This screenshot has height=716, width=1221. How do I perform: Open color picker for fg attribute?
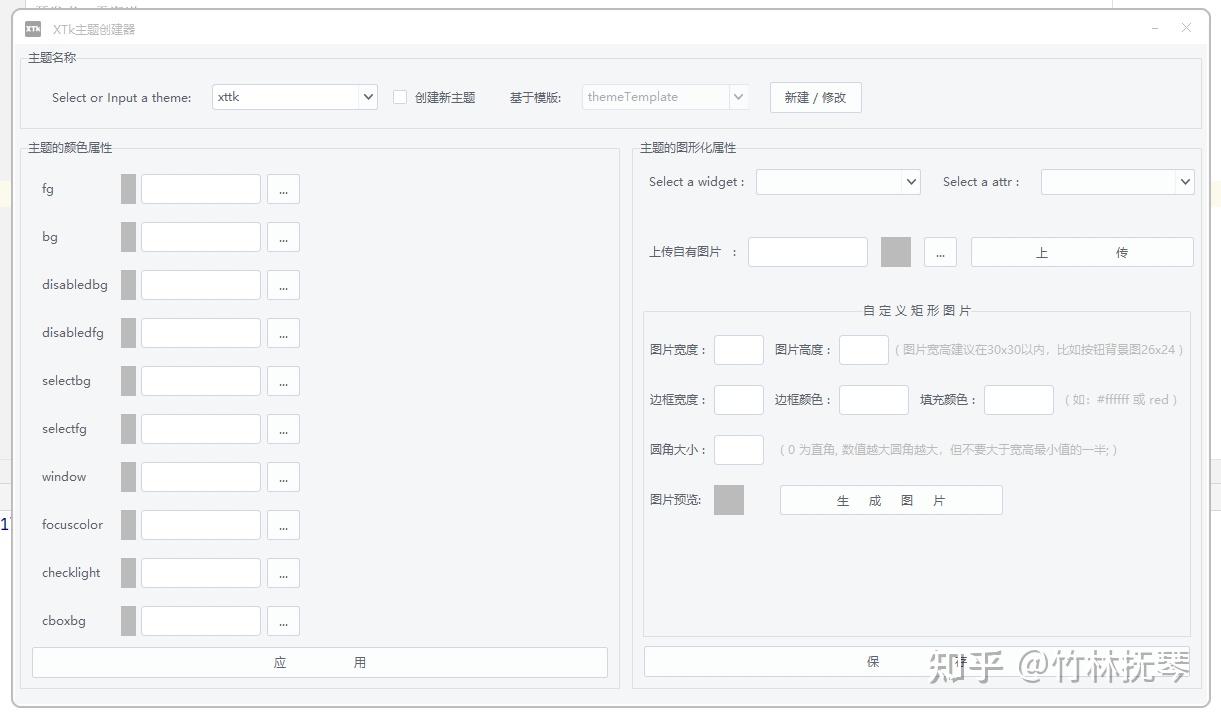[x=283, y=188]
